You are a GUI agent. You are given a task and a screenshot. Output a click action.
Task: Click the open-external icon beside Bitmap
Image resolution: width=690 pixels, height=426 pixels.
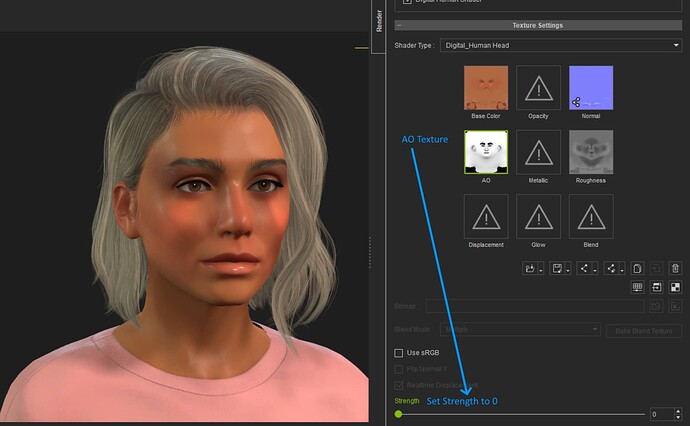(x=675, y=306)
